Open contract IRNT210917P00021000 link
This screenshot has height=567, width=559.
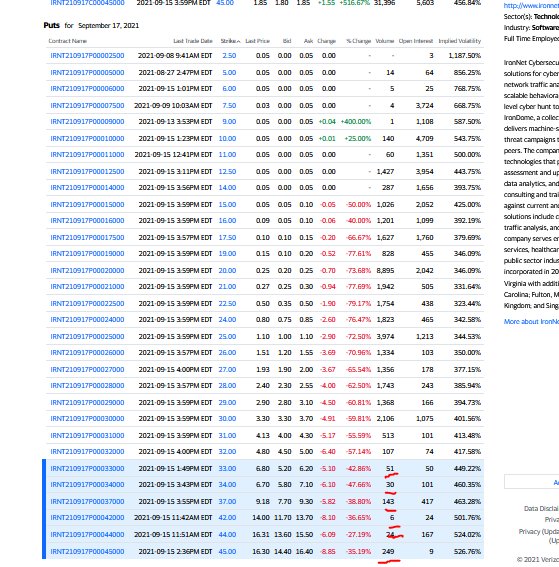tap(87, 286)
